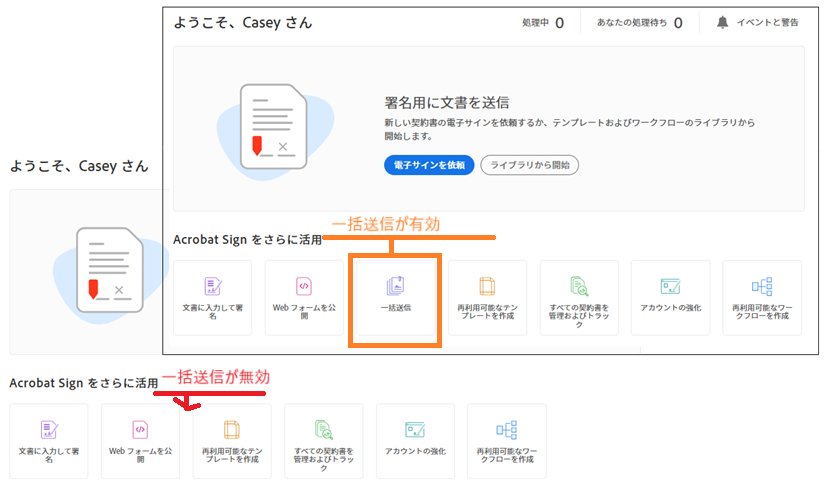Screen dimensions: 829x486
Task: Click Web フォームを公開 label in lower row
Action: pyautogui.click(x=140, y=455)
